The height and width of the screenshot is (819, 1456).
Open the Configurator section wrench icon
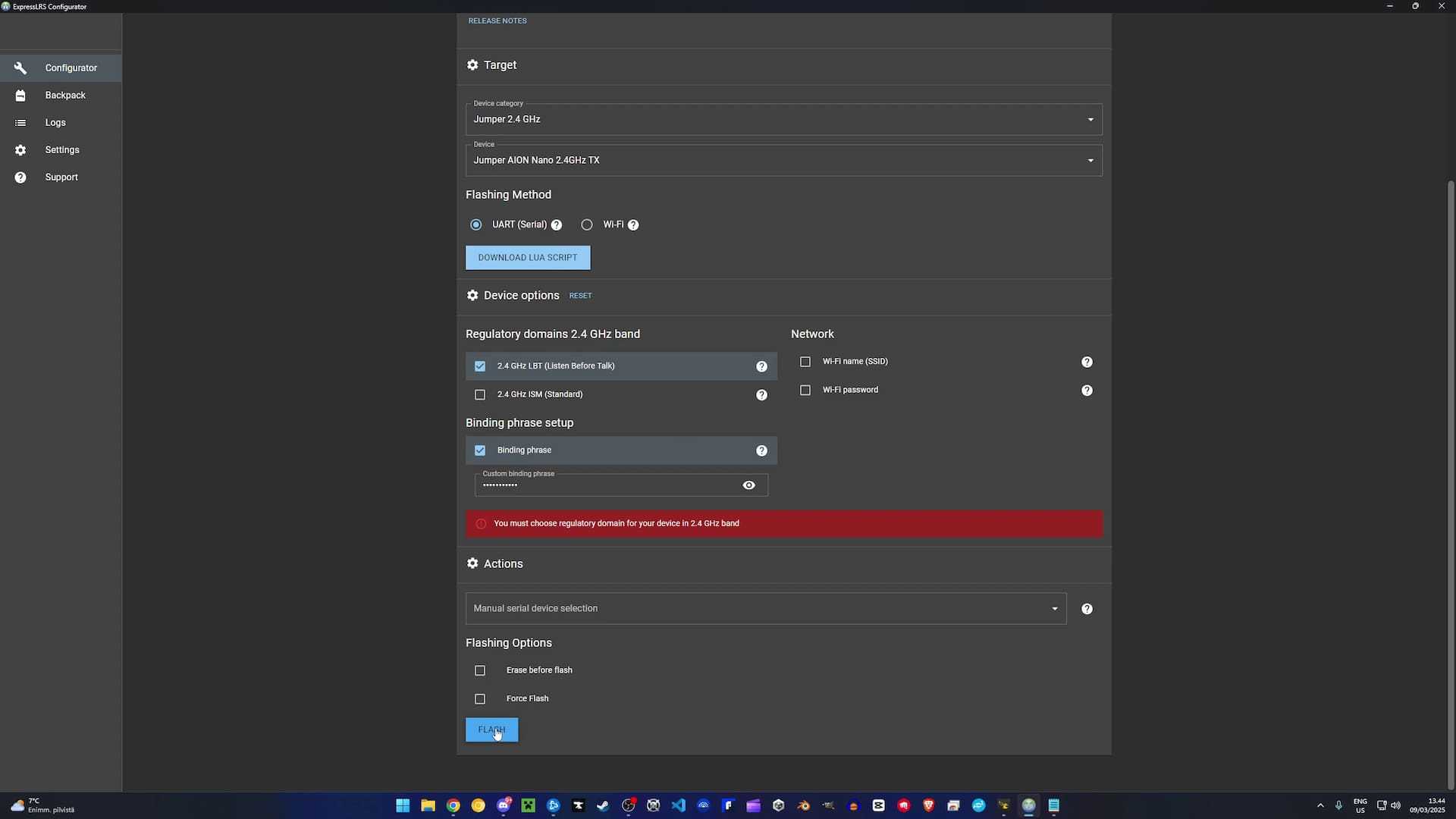pyautogui.click(x=20, y=68)
